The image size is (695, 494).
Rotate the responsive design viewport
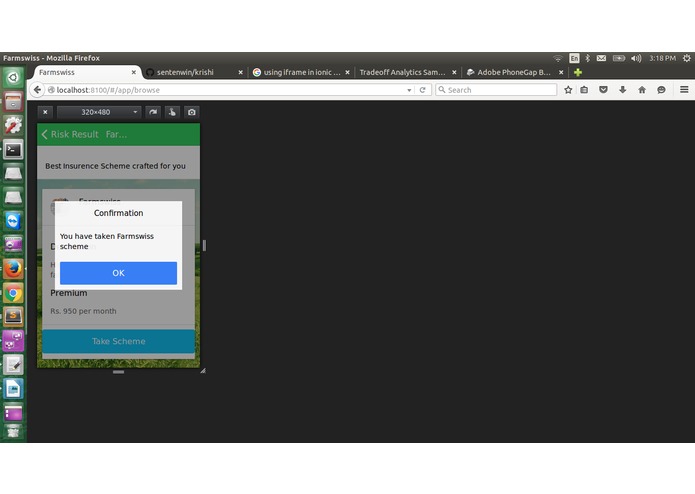(153, 112)
